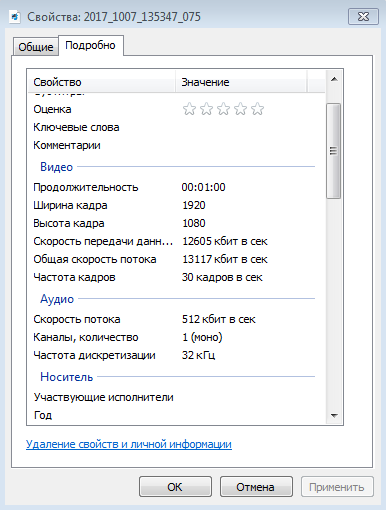The height and width of the screenshot is (510, 386).
Task: Switch to the Общие tab
Action: click(x=36, y=47)
